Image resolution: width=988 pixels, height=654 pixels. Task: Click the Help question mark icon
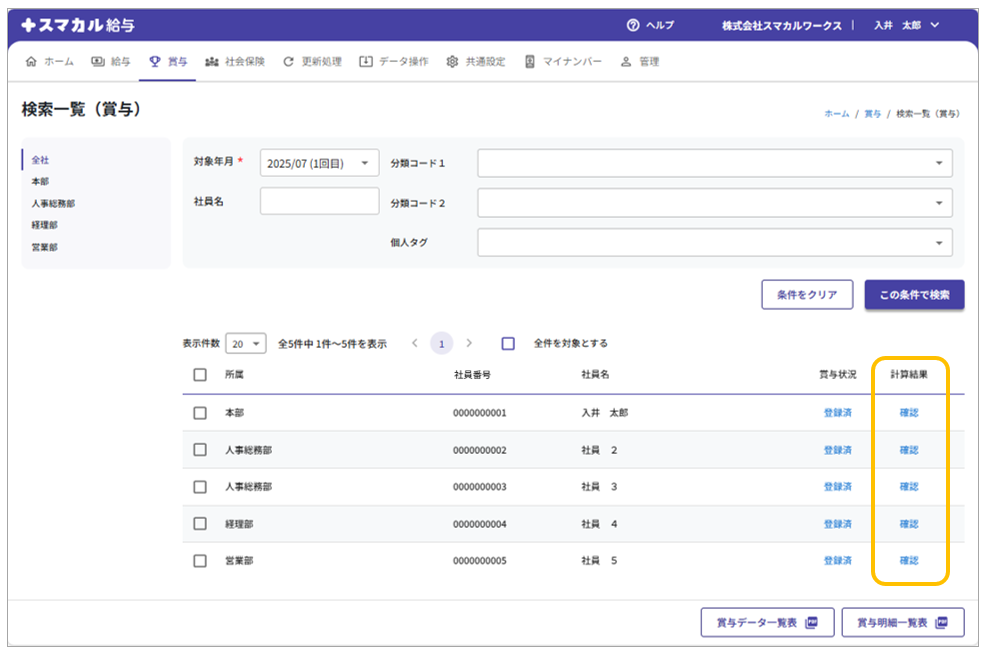(x=632, y=25)
